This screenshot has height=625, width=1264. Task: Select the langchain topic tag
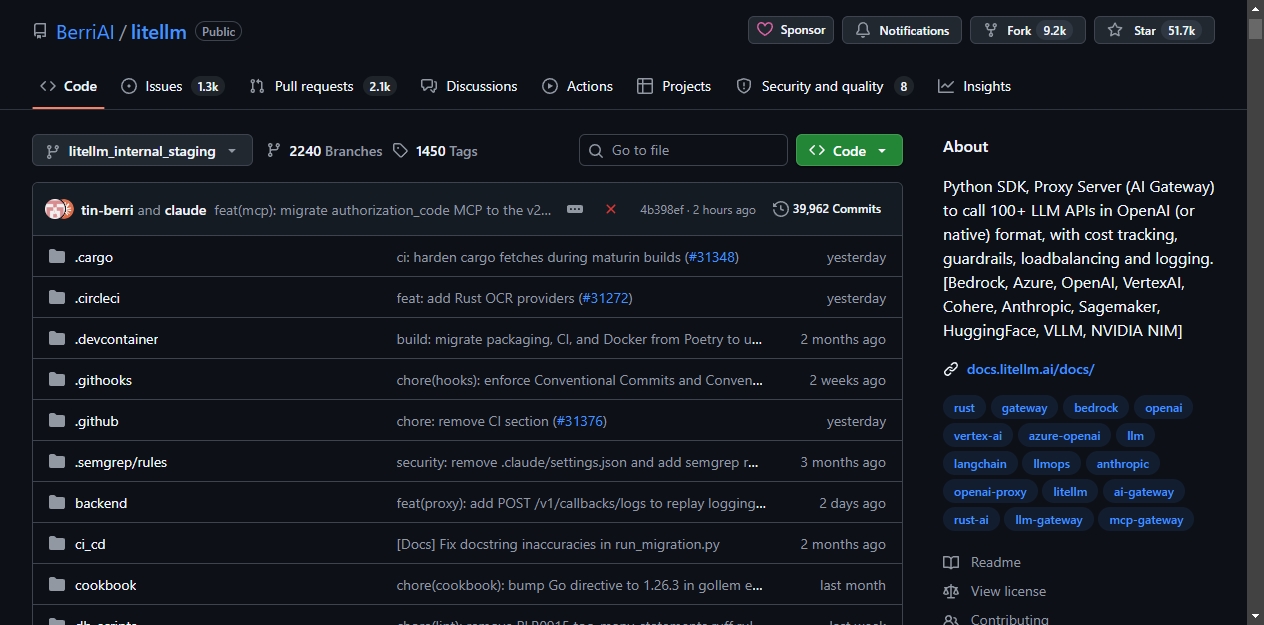[x=980, y=464]
